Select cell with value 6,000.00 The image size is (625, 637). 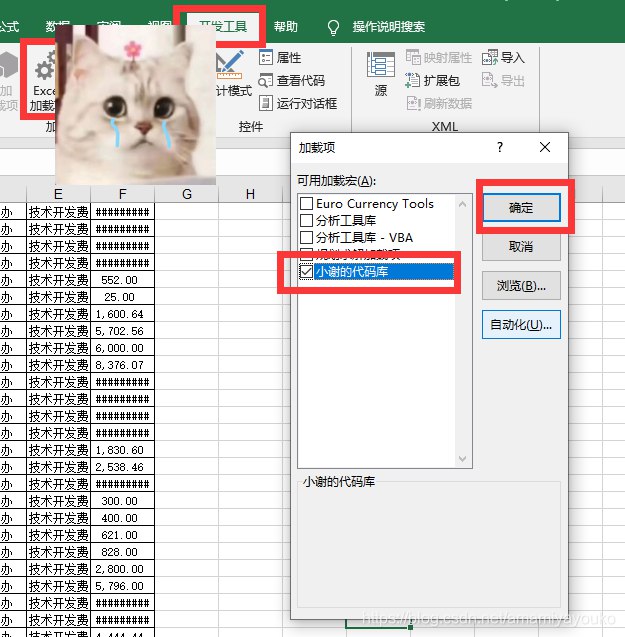pyautogui.click(x=122, y=348)
